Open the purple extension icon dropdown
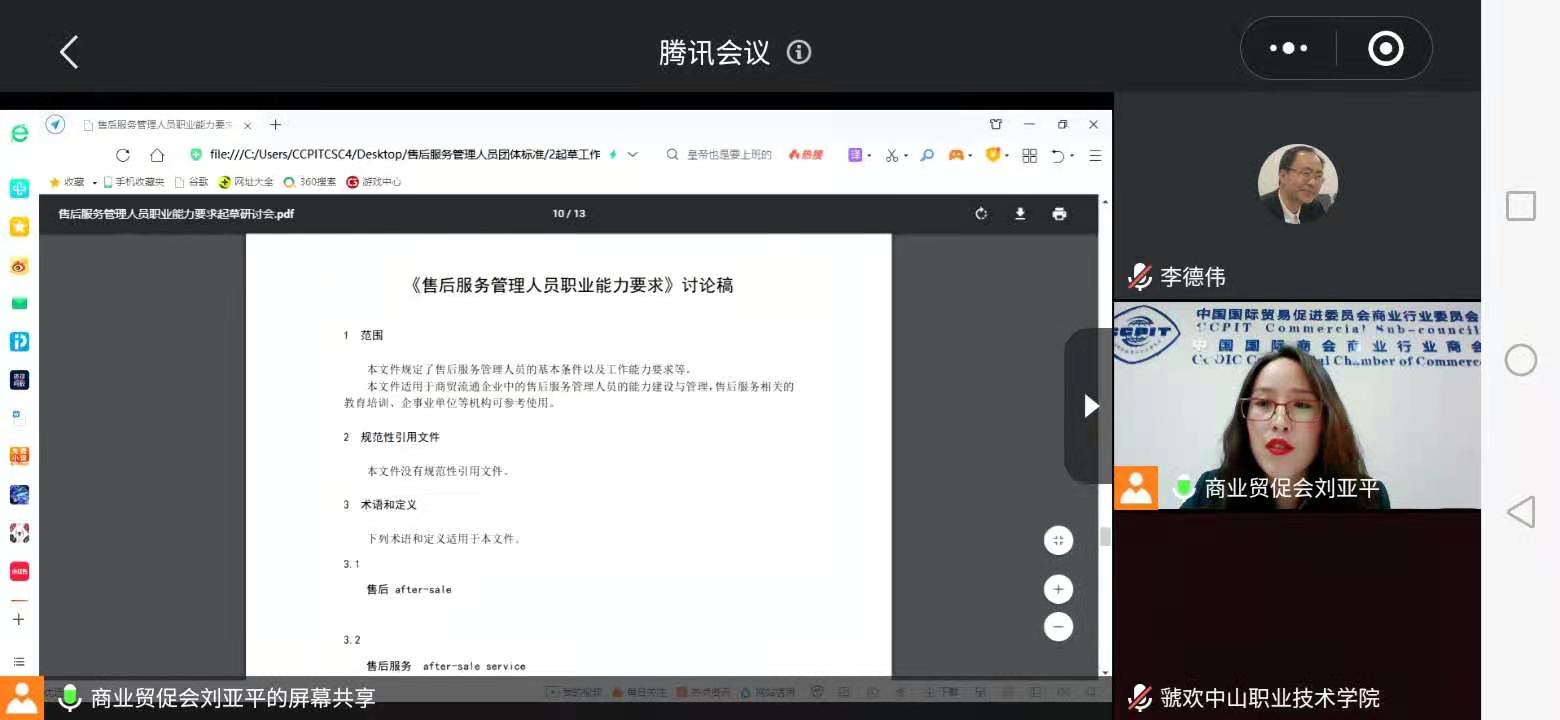This screenshot has width=1560, height=720. (x=859, y=155)
